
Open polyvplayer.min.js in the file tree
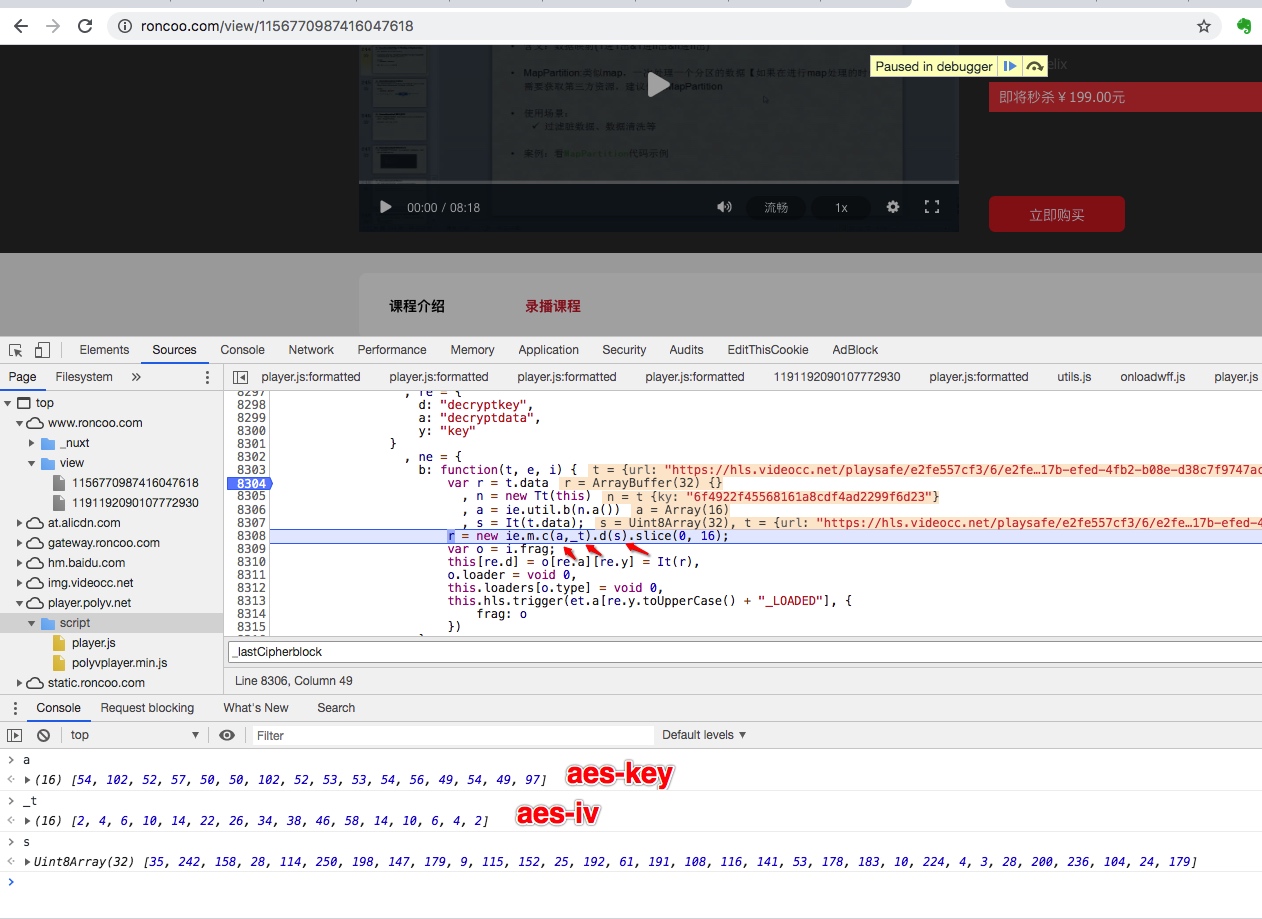click(119, 663)
